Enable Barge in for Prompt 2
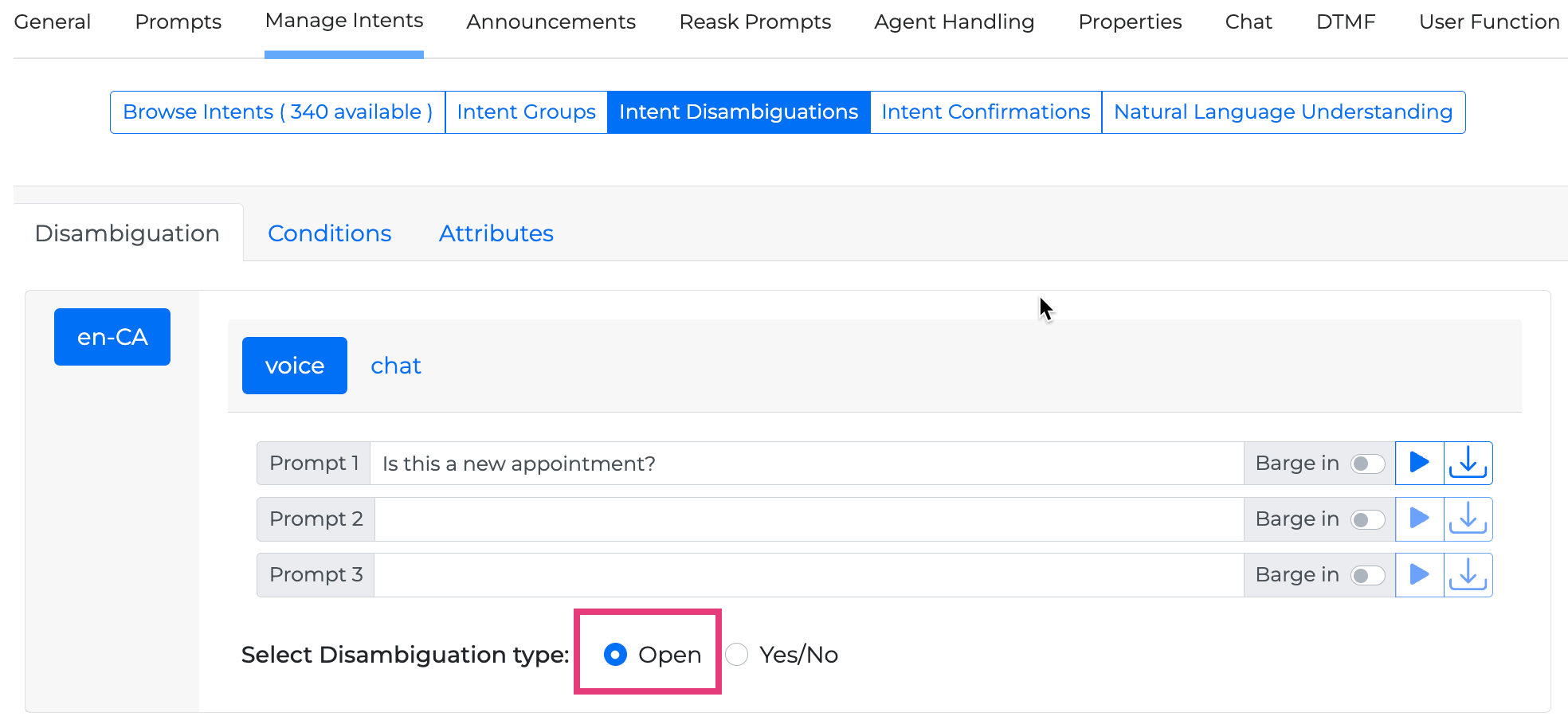Image resolution: width=1568 pixels, height=728 pixels. 1367,519
